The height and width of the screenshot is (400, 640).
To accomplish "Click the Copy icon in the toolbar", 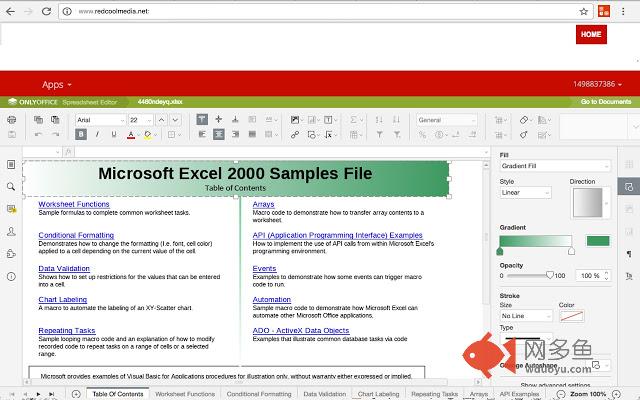I will coord(38,120).
